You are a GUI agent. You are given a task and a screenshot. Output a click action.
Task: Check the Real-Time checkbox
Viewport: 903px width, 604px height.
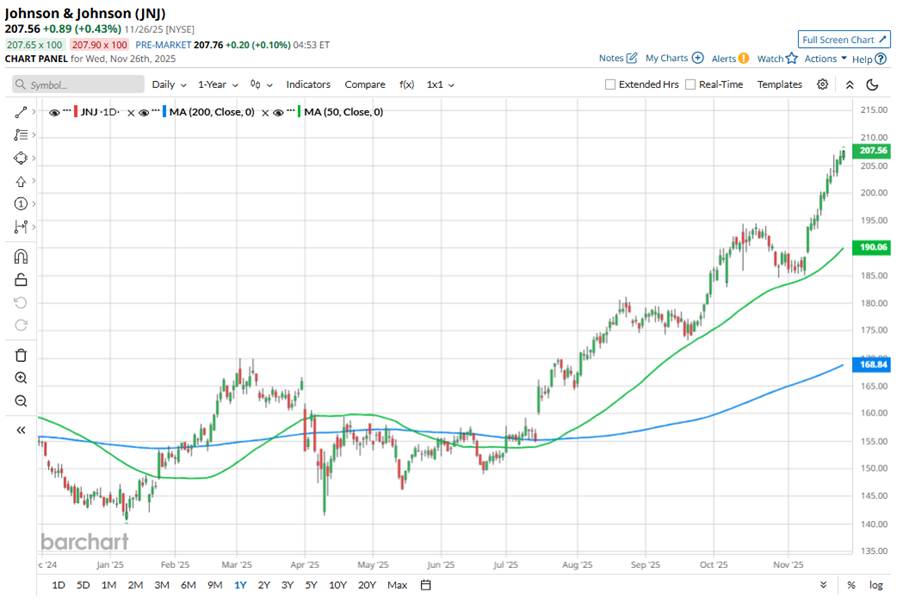690,85
